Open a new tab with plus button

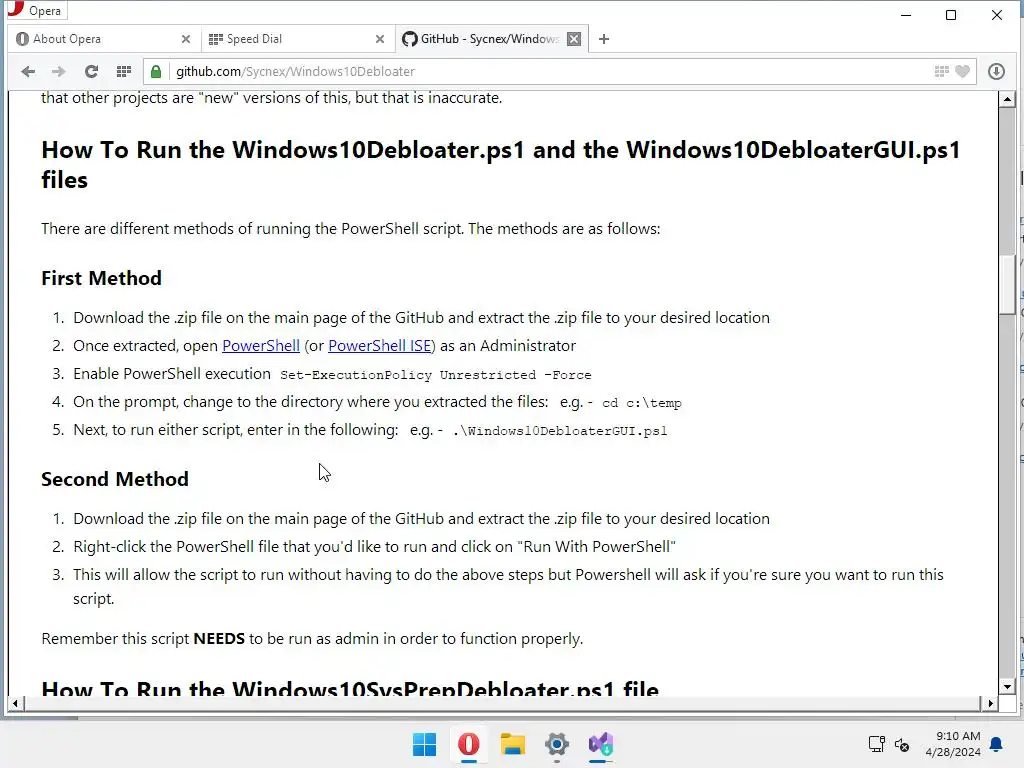pyautogui.click(x=604, y=39)
